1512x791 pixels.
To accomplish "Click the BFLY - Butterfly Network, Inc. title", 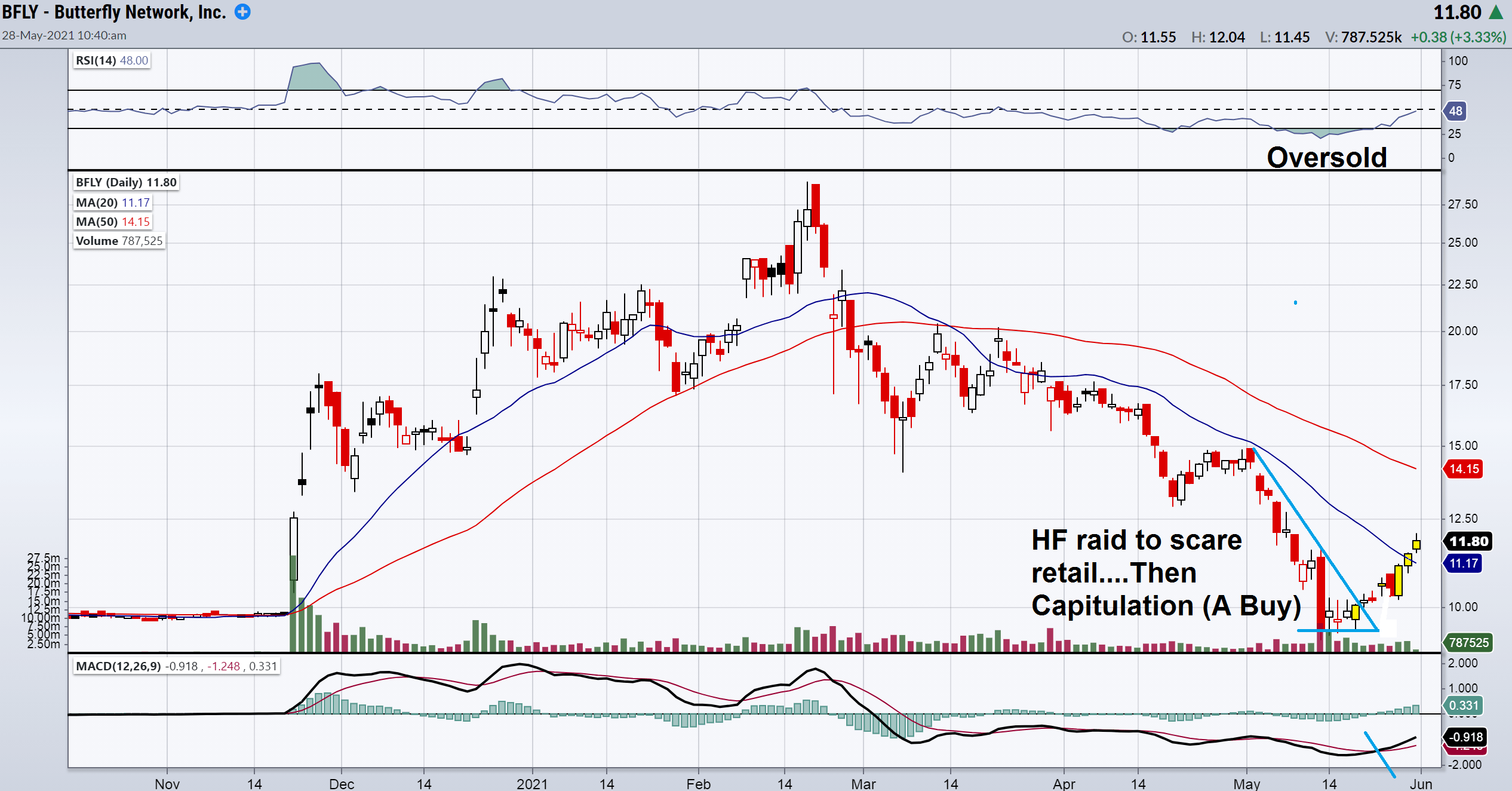I will click(x=114, y=12).
